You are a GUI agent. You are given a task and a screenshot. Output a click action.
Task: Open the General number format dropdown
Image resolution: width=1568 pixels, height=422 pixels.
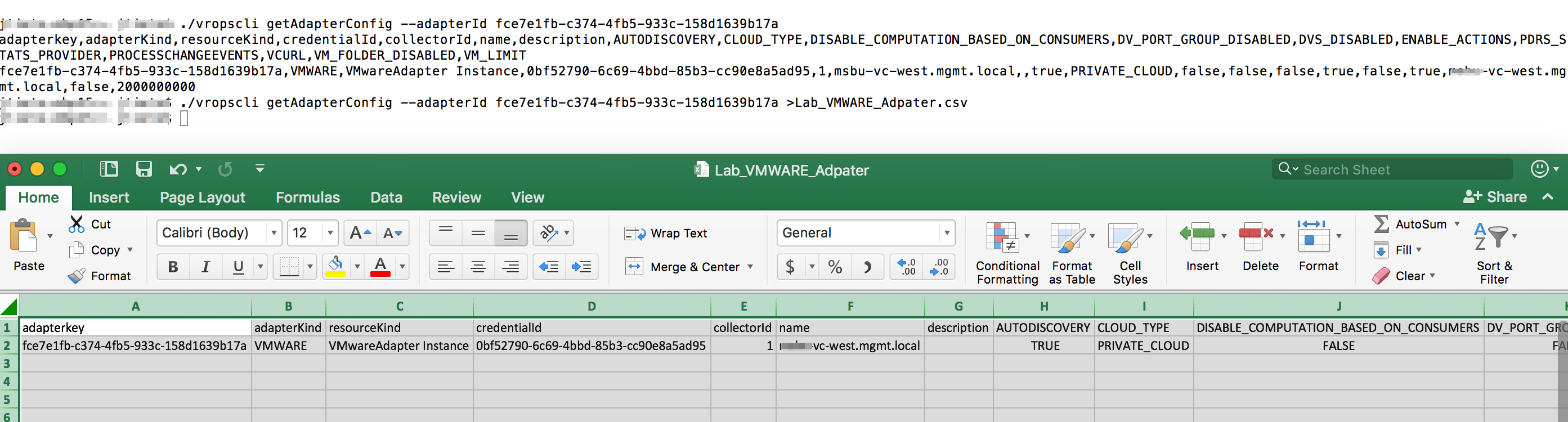point(947,232)
